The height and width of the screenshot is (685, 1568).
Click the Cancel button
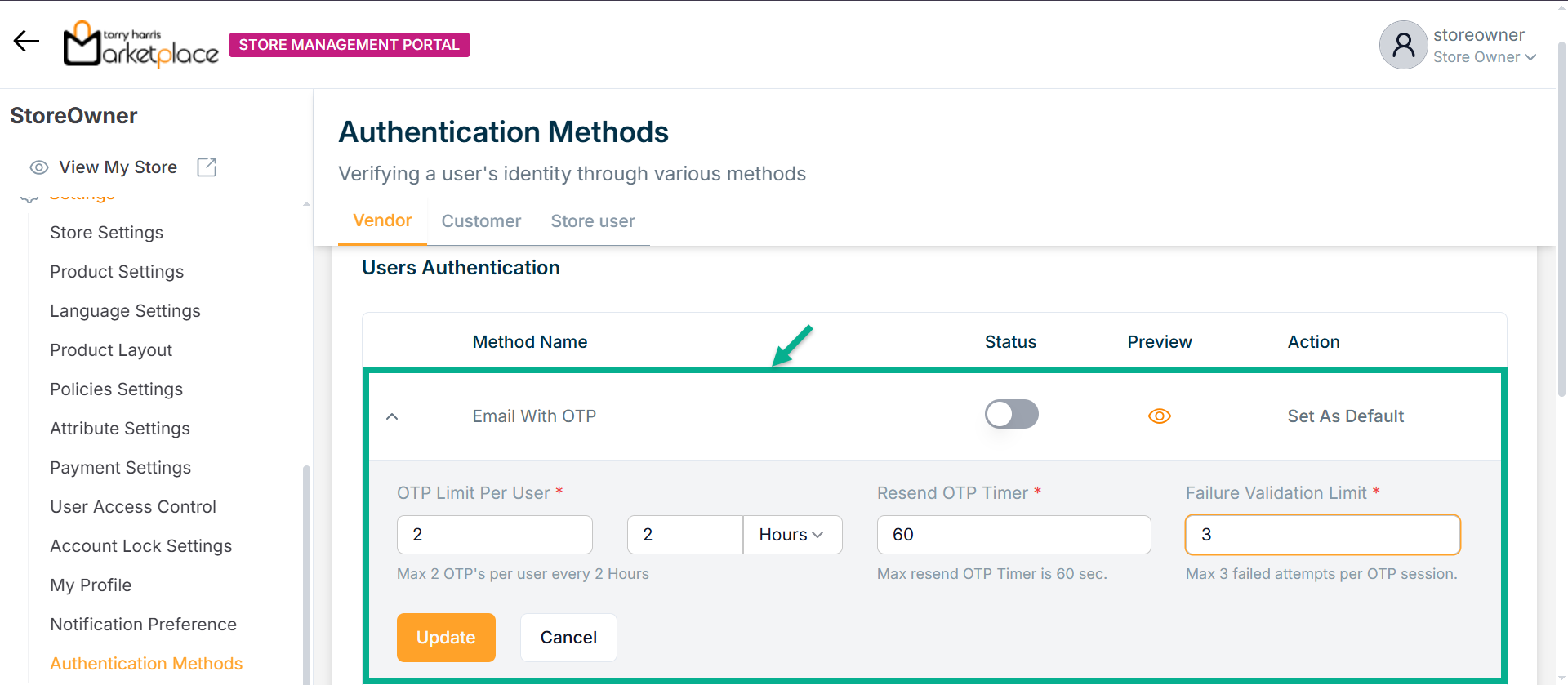(568, 638)
